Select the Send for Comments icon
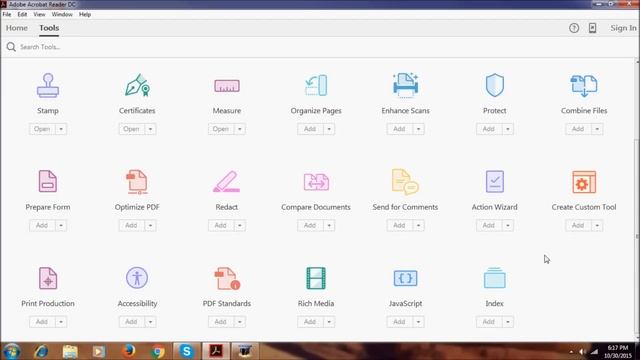640x360 pixels. click(405, 182)
